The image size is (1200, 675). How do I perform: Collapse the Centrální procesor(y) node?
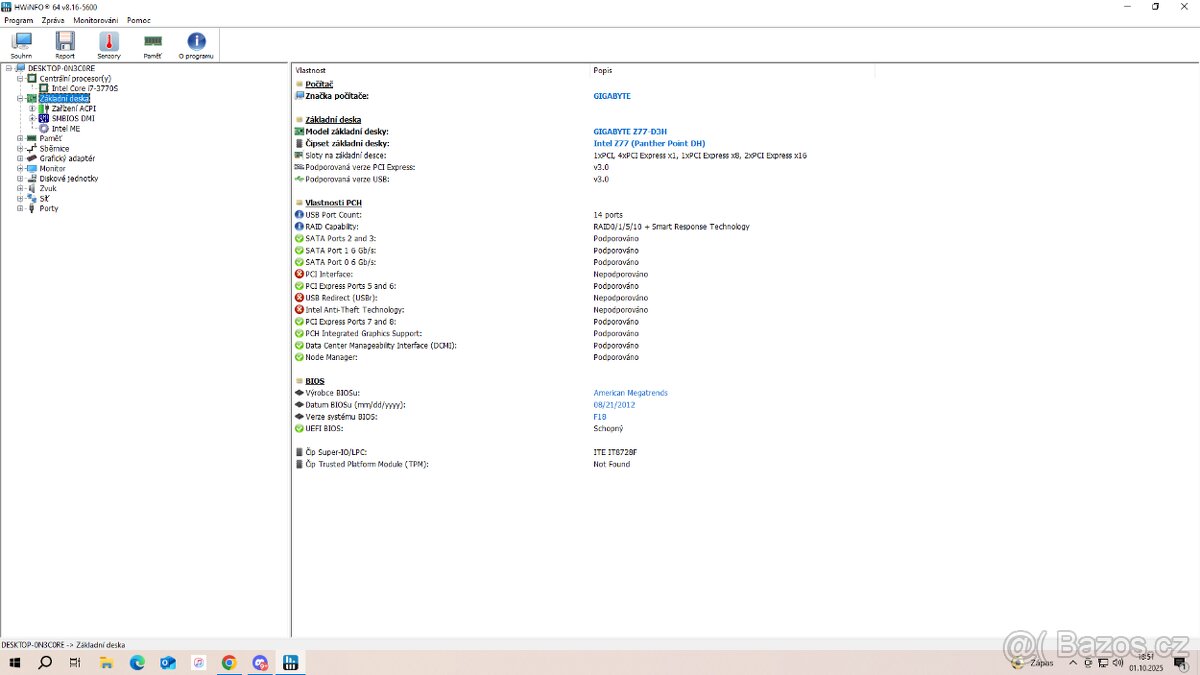[x=22, y=78]
